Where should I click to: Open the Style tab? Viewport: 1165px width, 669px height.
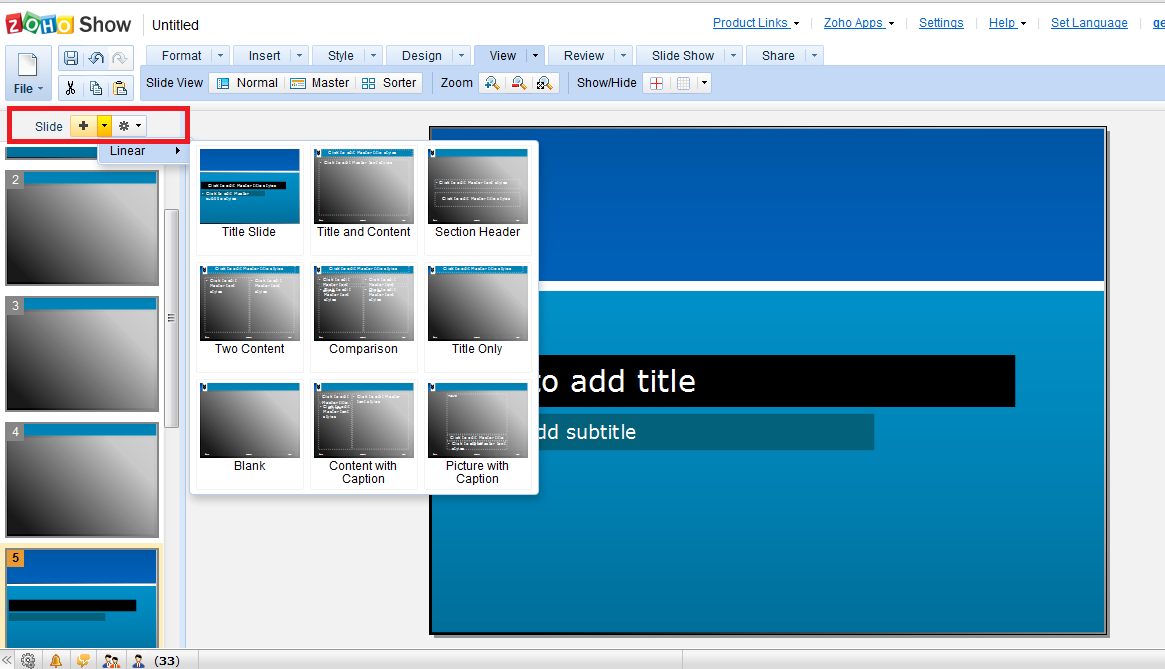click(x=341, y=56)
